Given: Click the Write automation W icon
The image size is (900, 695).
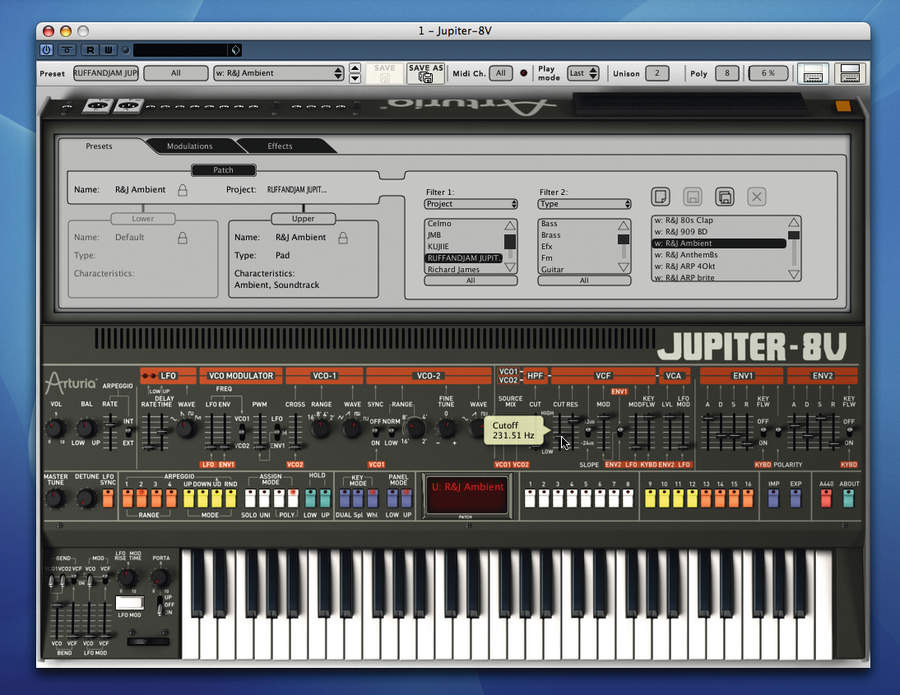Looking at the screenshot, I should coord(108,50).
